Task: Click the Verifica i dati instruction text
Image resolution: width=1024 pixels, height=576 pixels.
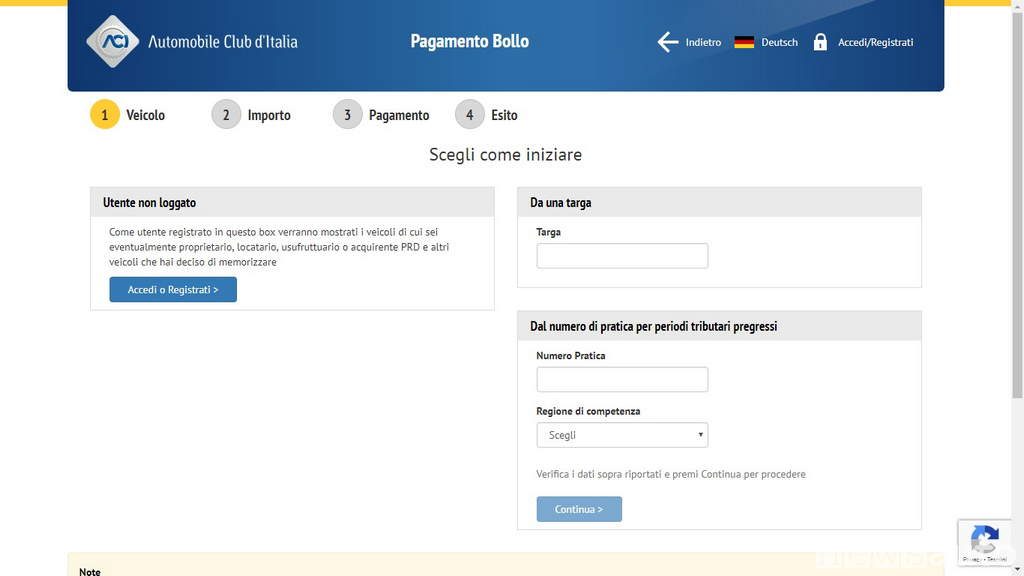Action: pos(671,474)
